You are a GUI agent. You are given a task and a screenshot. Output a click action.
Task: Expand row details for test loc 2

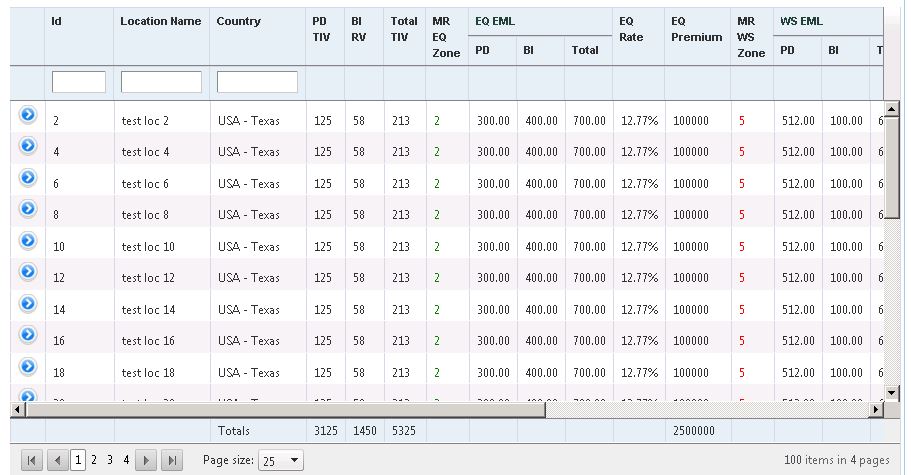28,114
